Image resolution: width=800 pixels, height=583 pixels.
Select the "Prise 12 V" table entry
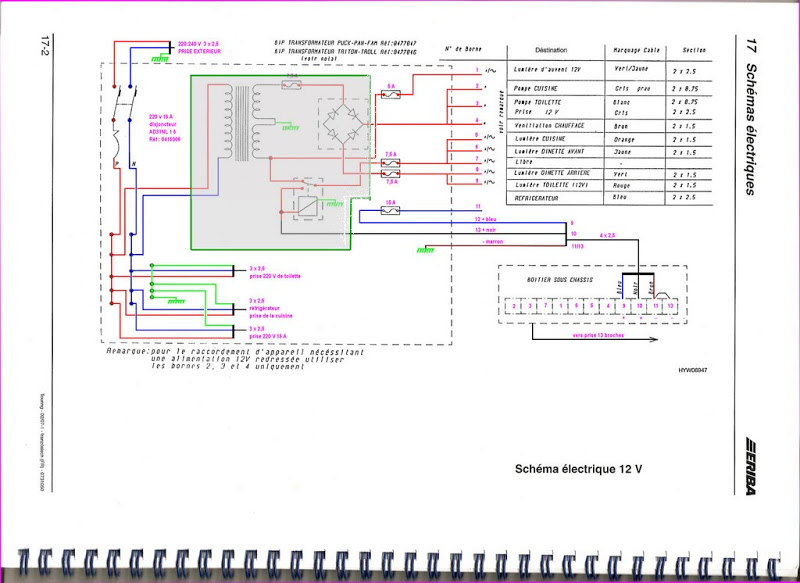click(537, 112)
